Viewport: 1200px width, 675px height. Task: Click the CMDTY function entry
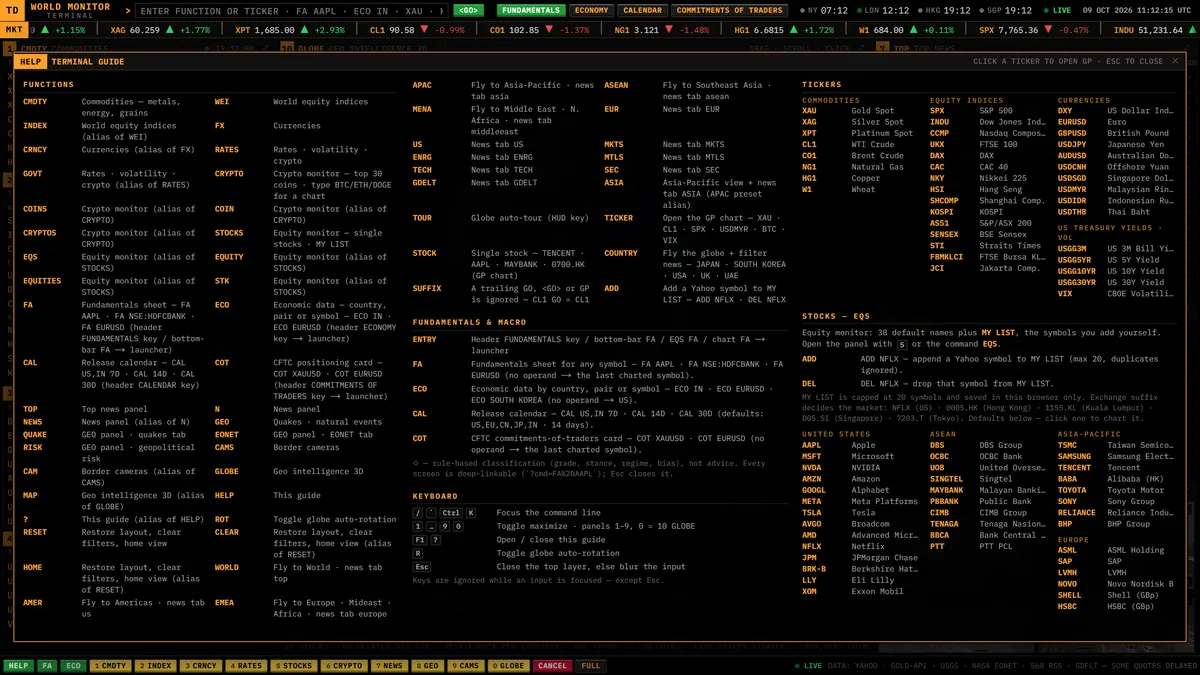click(x=35, y=101)
